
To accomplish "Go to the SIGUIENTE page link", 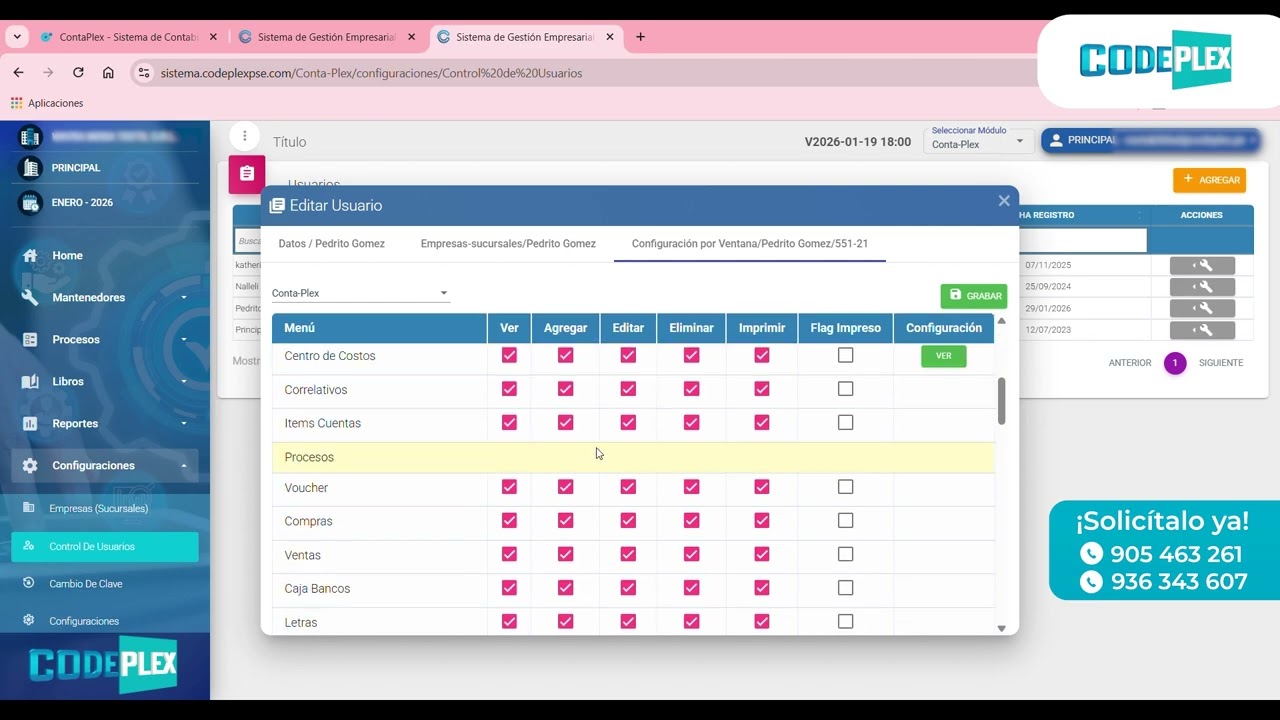I will coord(1221,363).
